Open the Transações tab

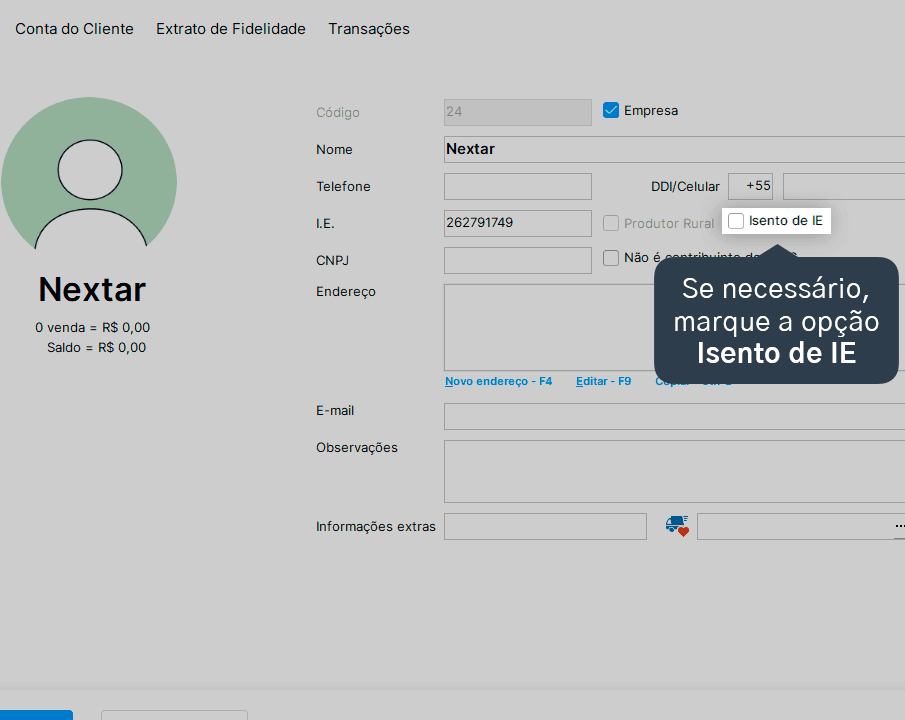point(369,29)
